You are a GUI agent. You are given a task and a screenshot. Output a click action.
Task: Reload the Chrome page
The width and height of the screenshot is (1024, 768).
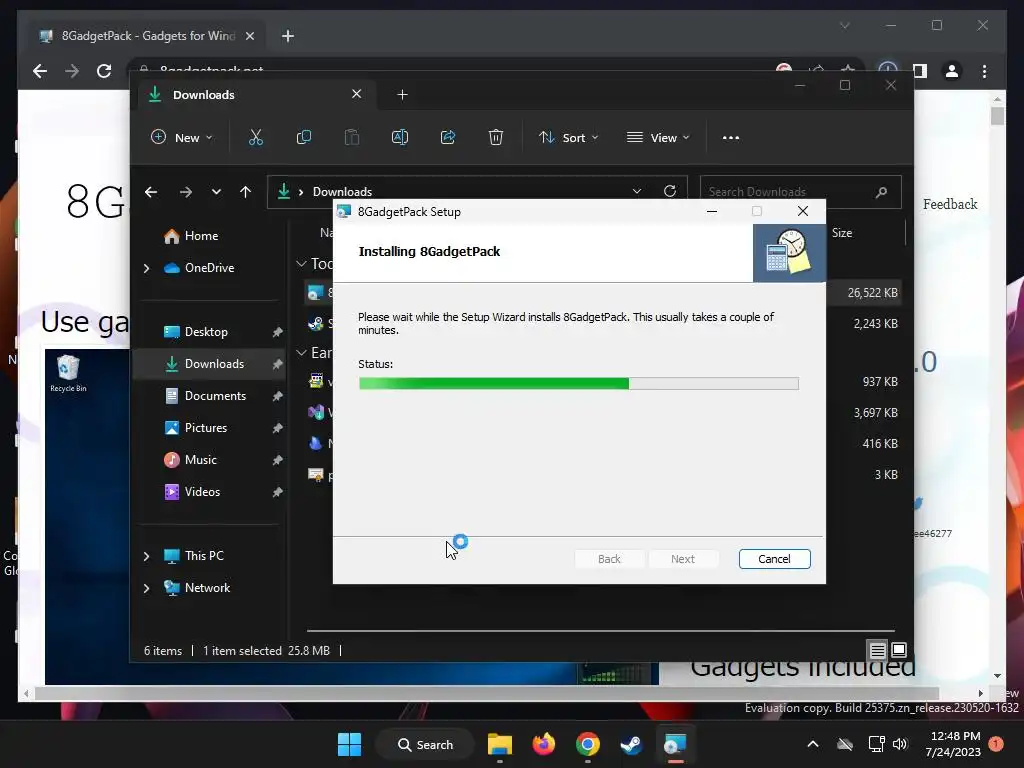104,71
